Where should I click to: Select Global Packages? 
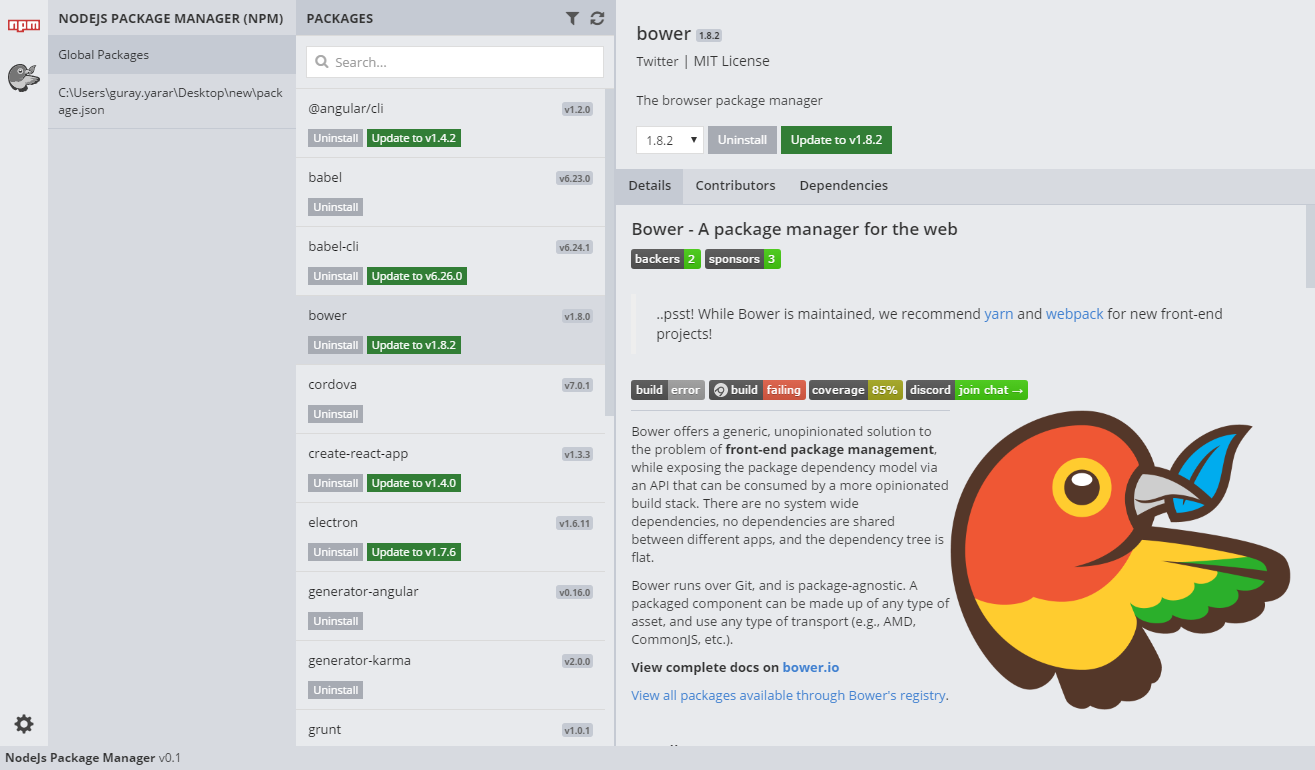pyautogui.click(x=172, y=55)
